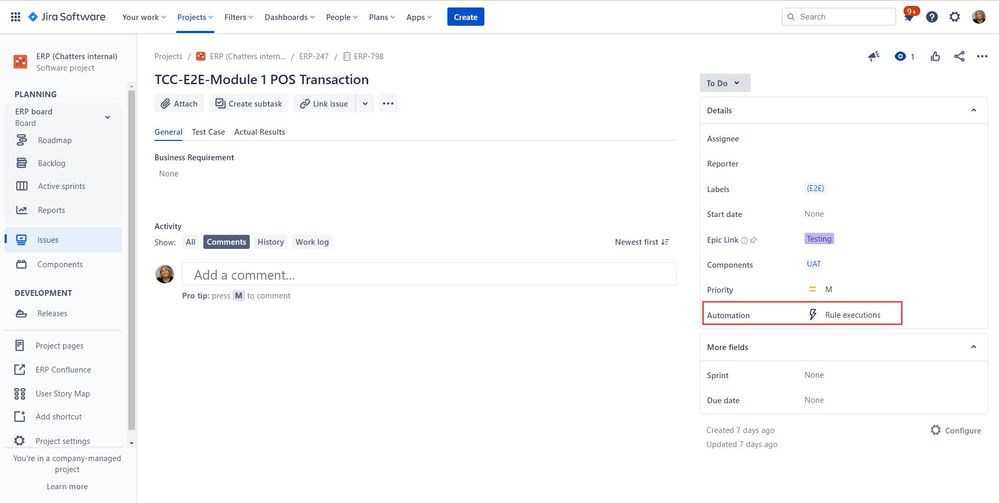Open more actions ellipsis beside Link issue
The height and width of the screenshot is (503, 999).
[x=388, y=103]
